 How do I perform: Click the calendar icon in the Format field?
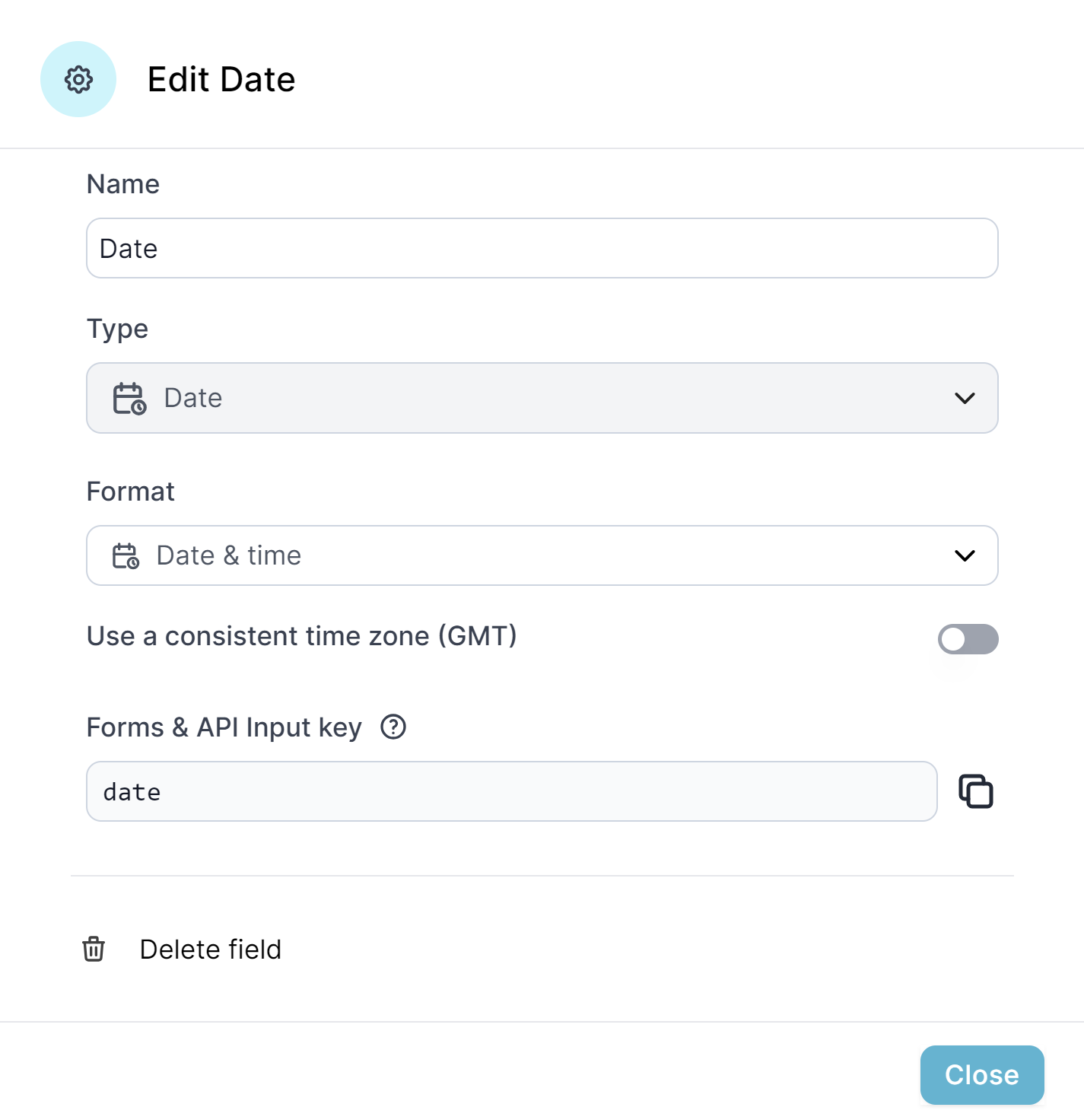point(126,556)
